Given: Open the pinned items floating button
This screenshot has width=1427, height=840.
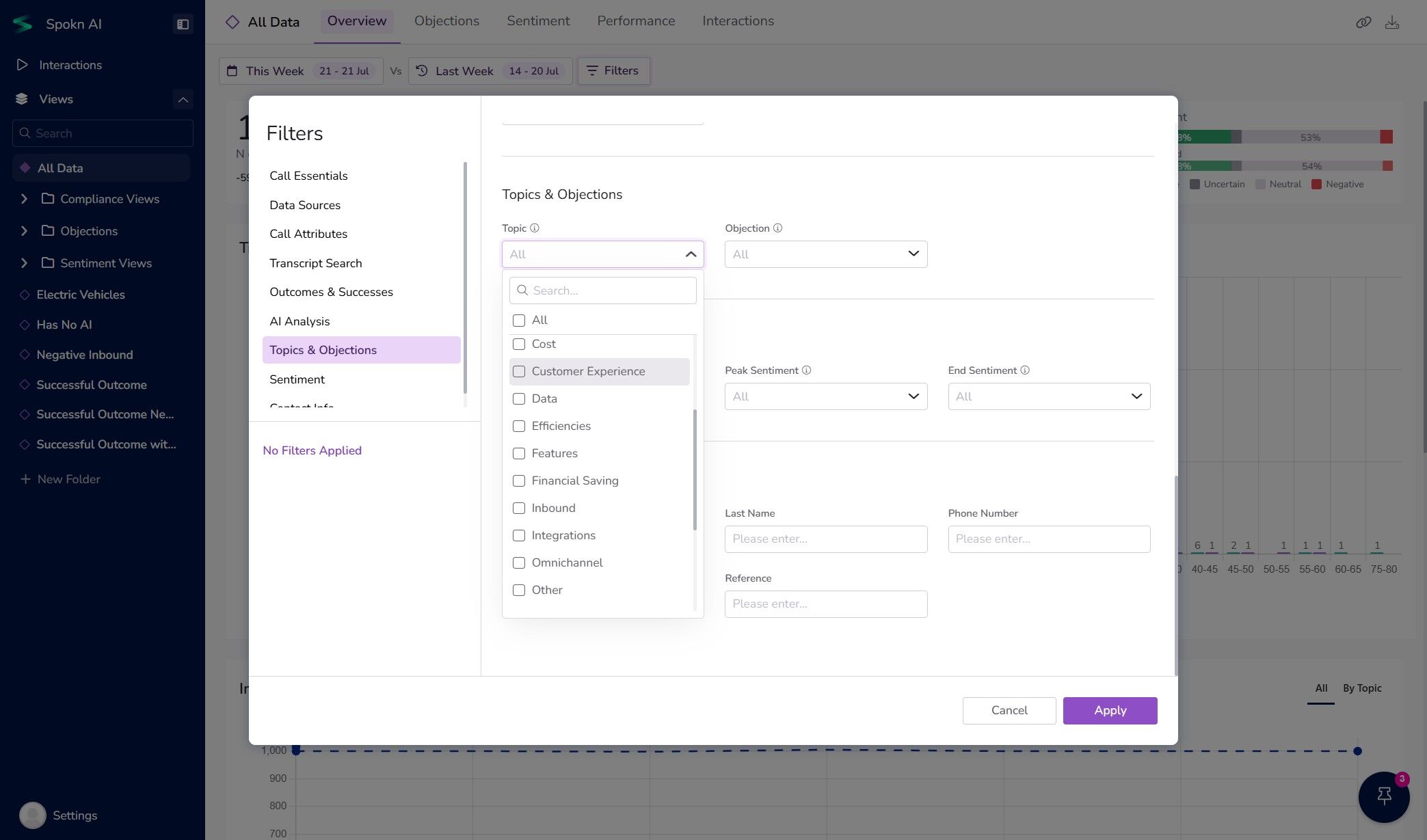Looking at the screenshot, I should (1384, 796).
